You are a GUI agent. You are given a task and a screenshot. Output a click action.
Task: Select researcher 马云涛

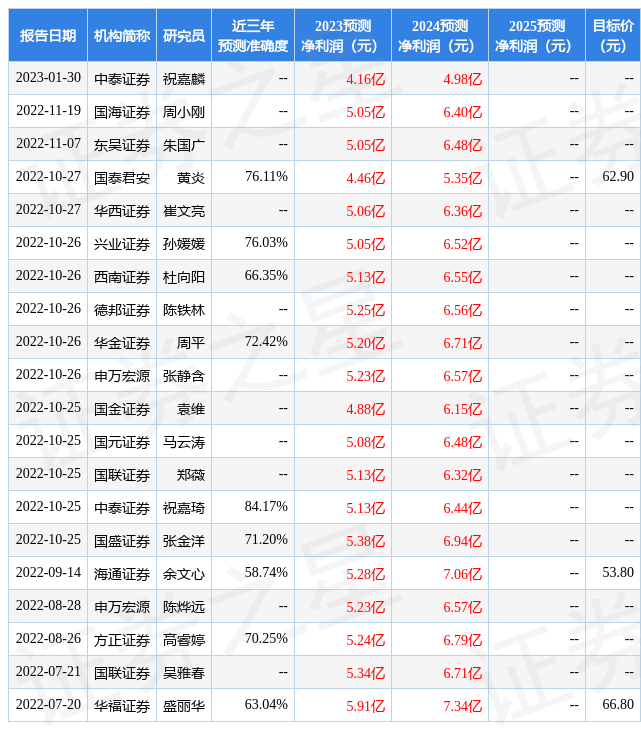(x=184, y=442)
